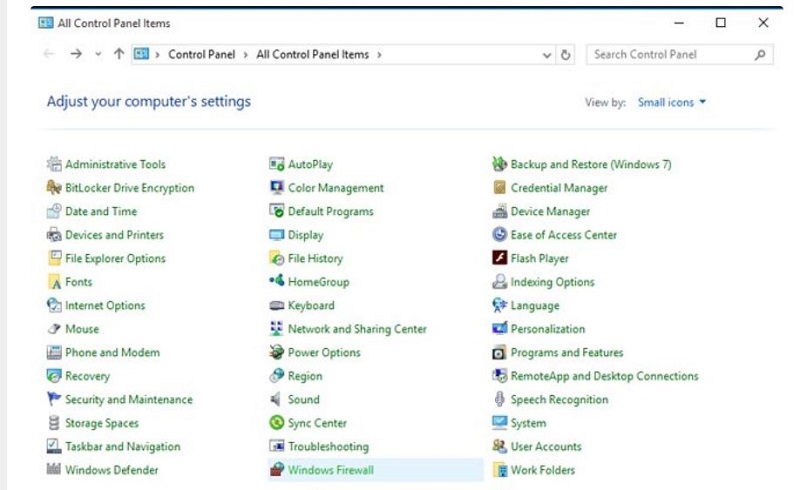
Task: Open the Device Manager icon
Action: 499,211
